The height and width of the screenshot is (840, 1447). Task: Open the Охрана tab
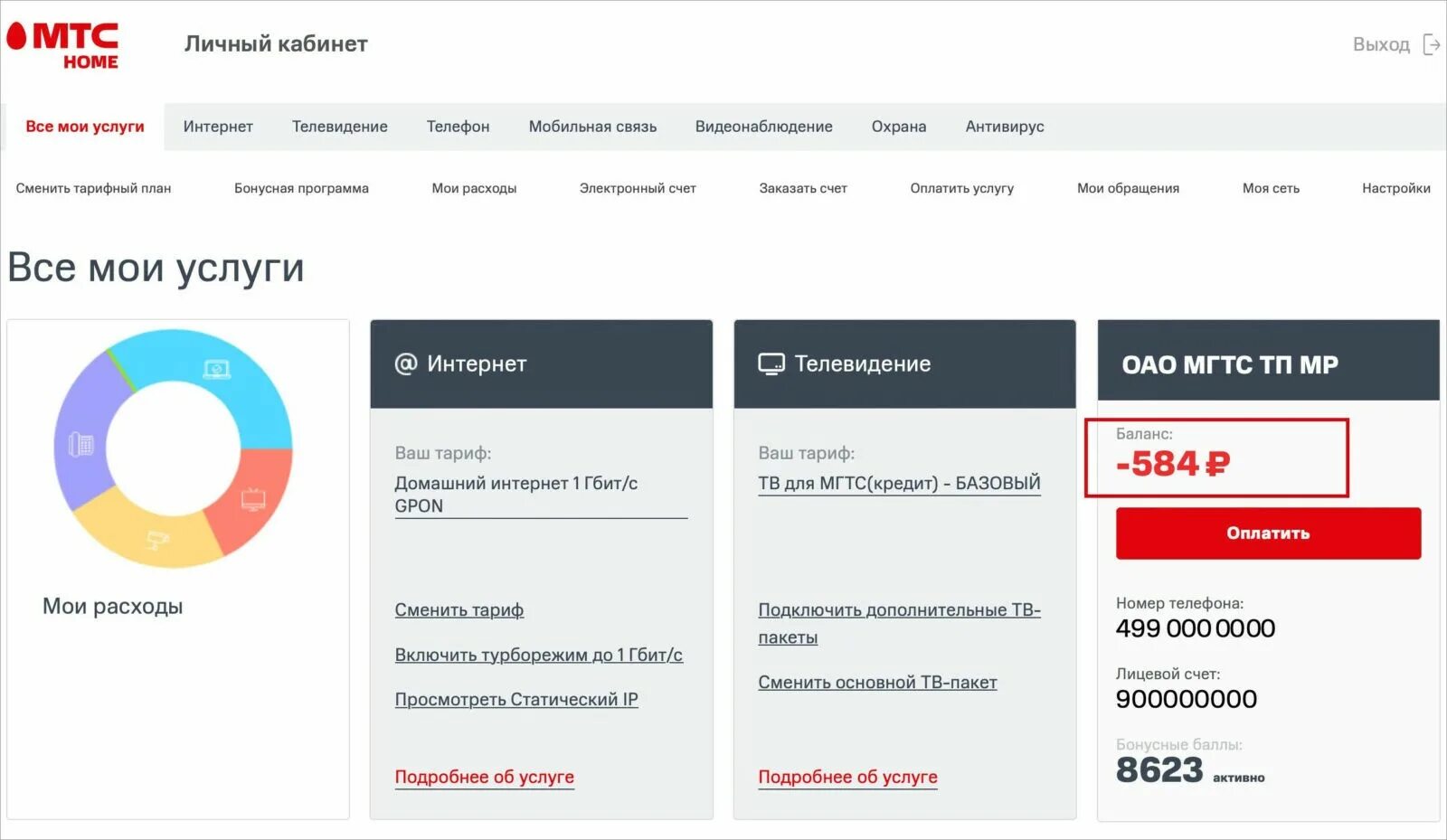coord(899,127)
